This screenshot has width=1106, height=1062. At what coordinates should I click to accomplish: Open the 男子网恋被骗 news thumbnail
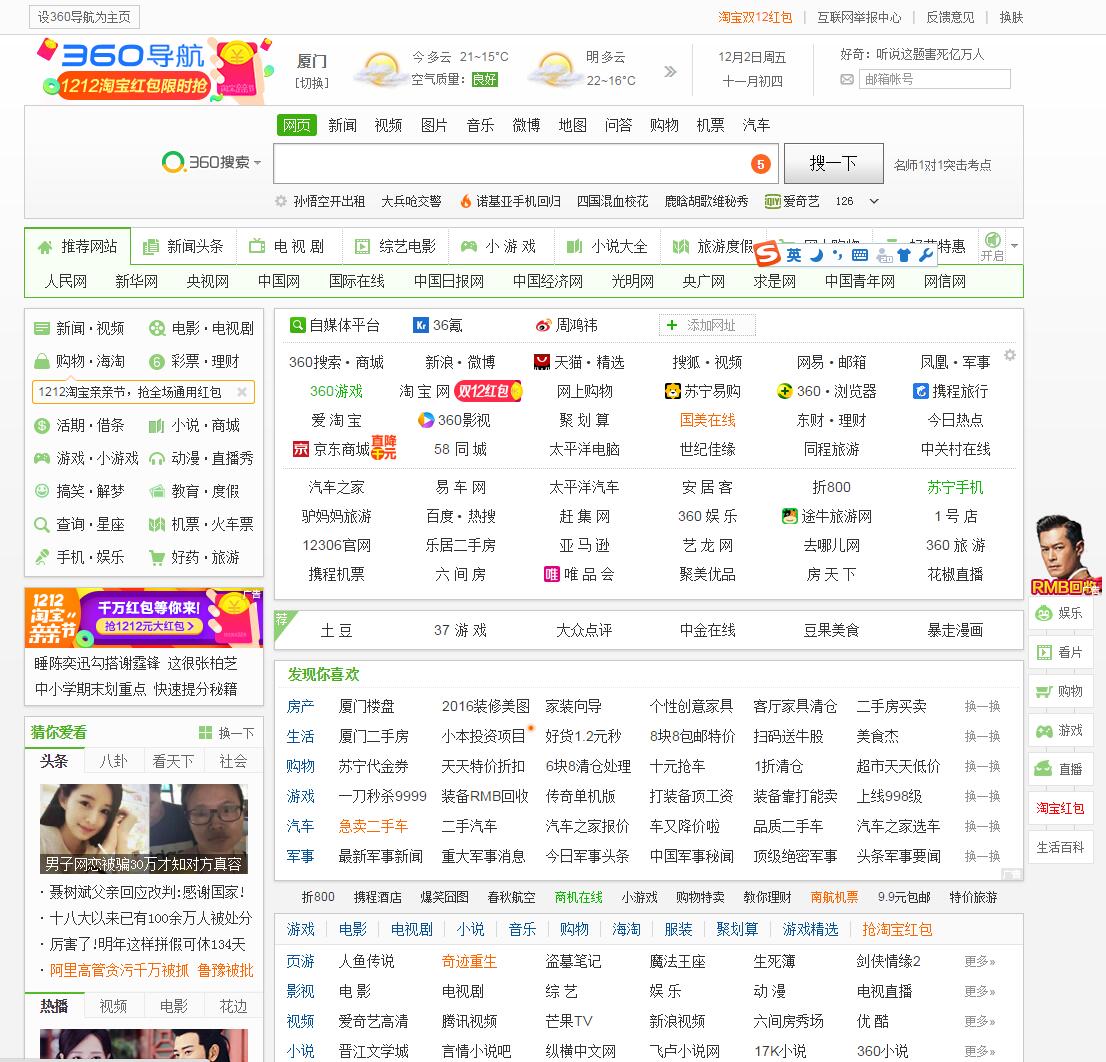tap(143, 829)
